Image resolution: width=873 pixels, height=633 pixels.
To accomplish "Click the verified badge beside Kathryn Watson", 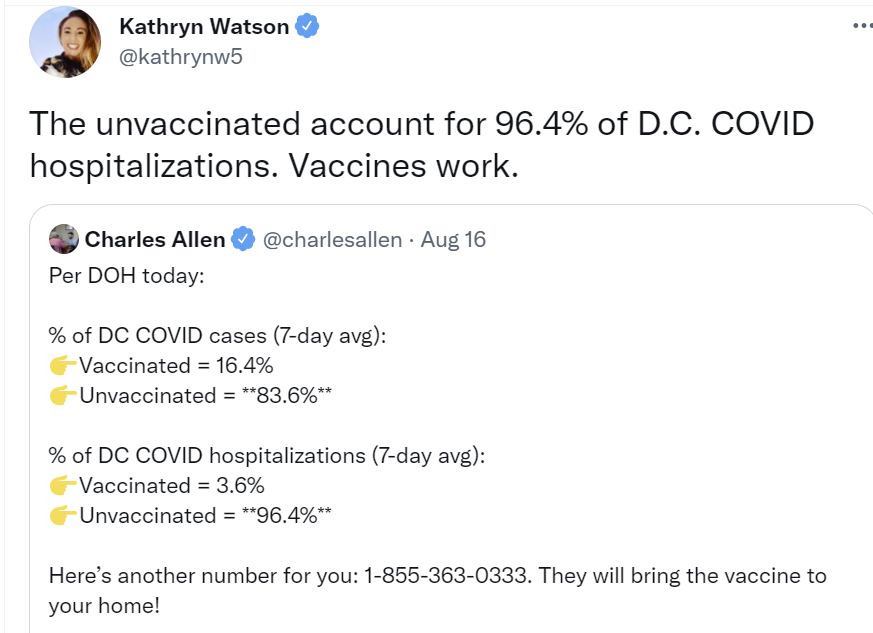I will 309,27.
